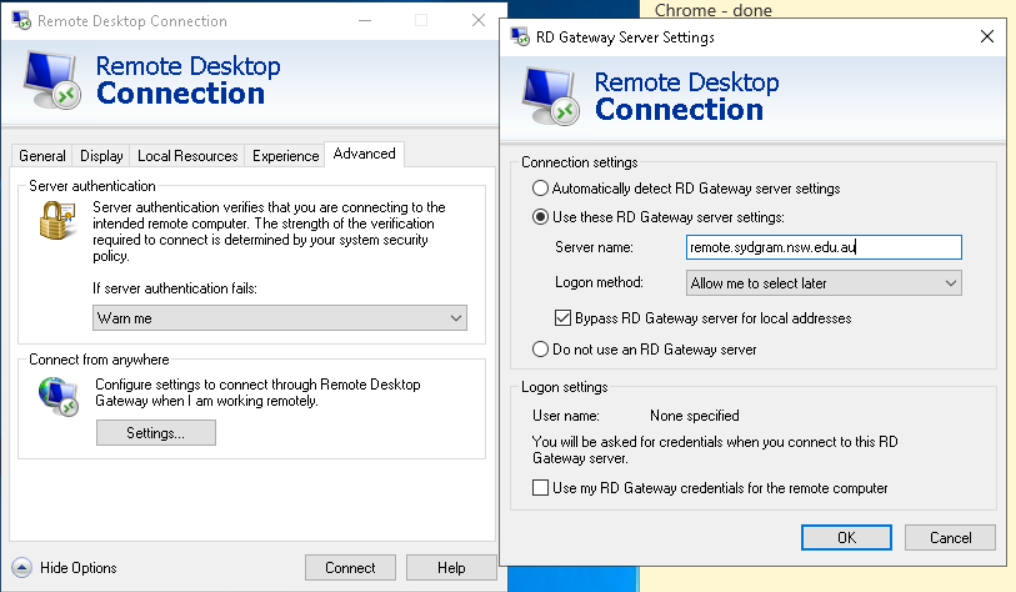Enable Use my RD Gateway credentials checkbox
This screenshot has width=1016, height=592.
pos(541,488)
